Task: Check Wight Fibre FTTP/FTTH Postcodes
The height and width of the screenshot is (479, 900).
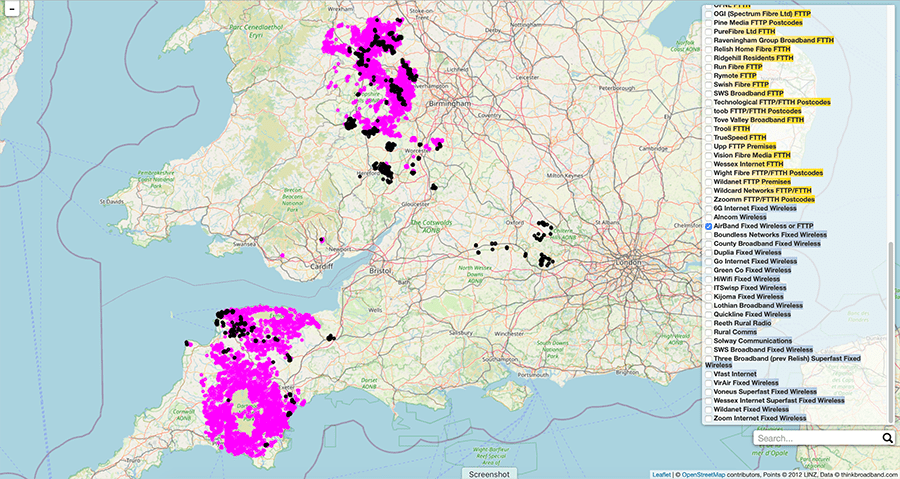Action: click(x=709, y=173)
